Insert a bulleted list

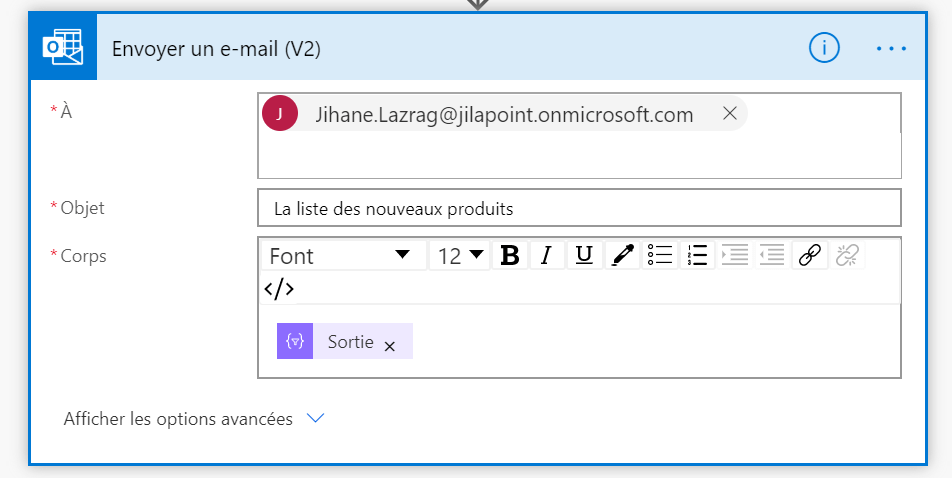pos(660,256)
